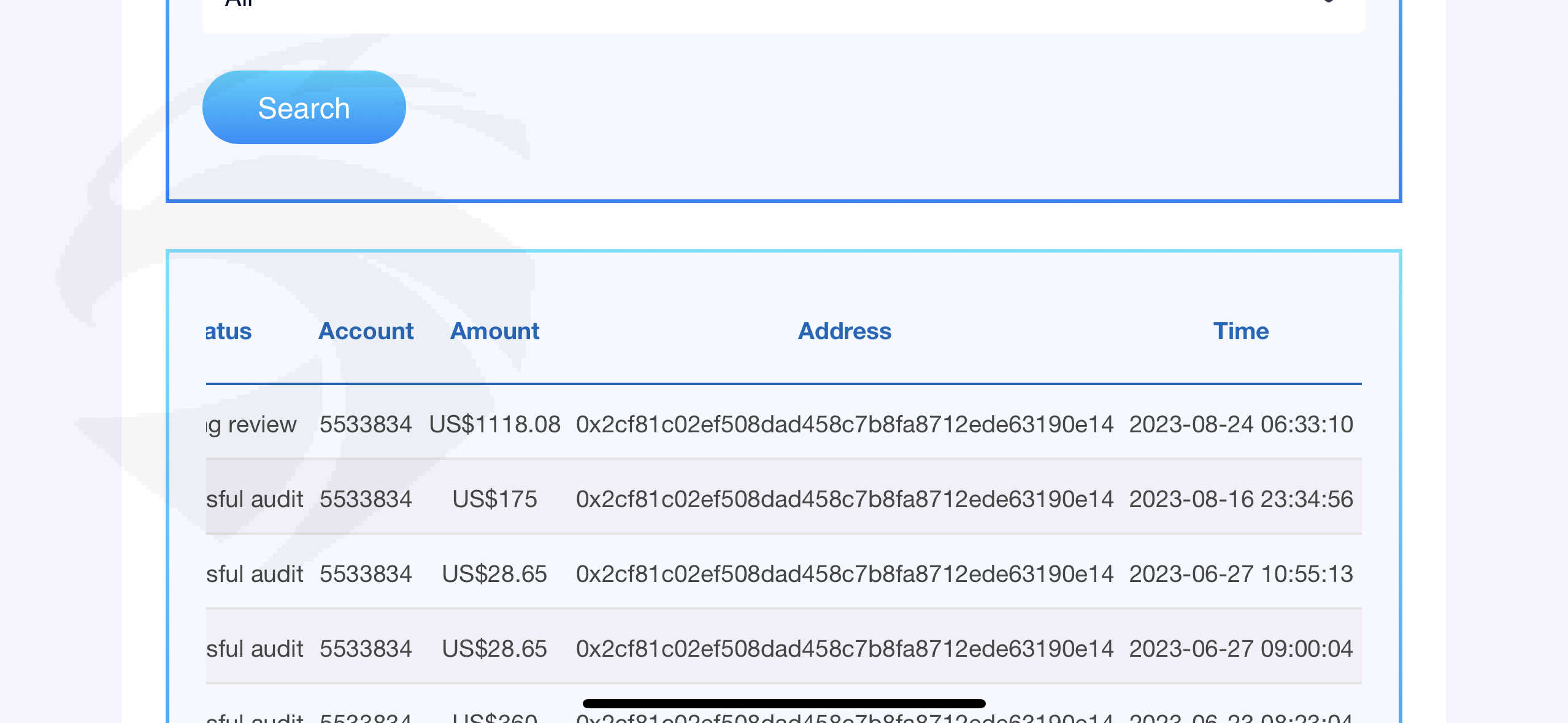Click the US$175 amount cell

494,499
